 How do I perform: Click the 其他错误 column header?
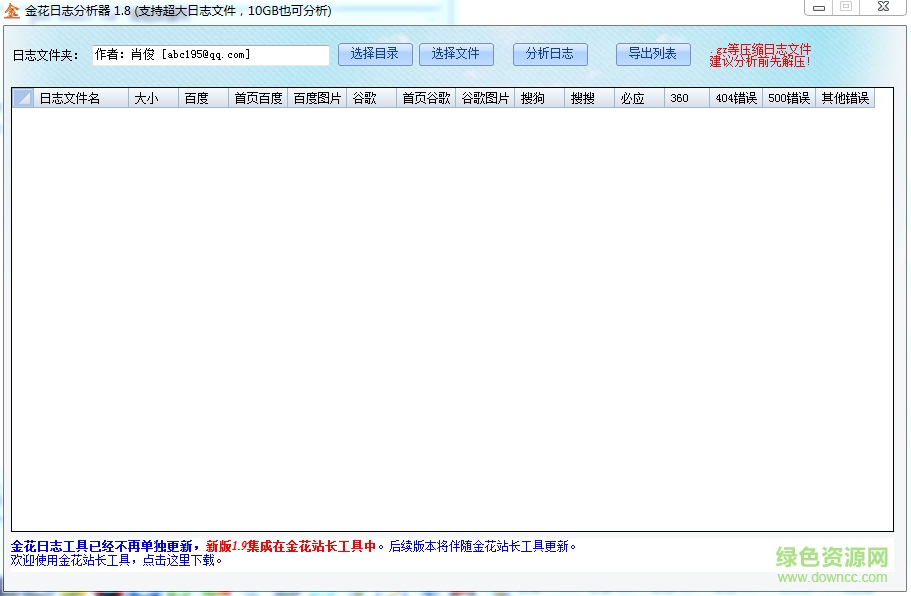[x=843, y=97]
